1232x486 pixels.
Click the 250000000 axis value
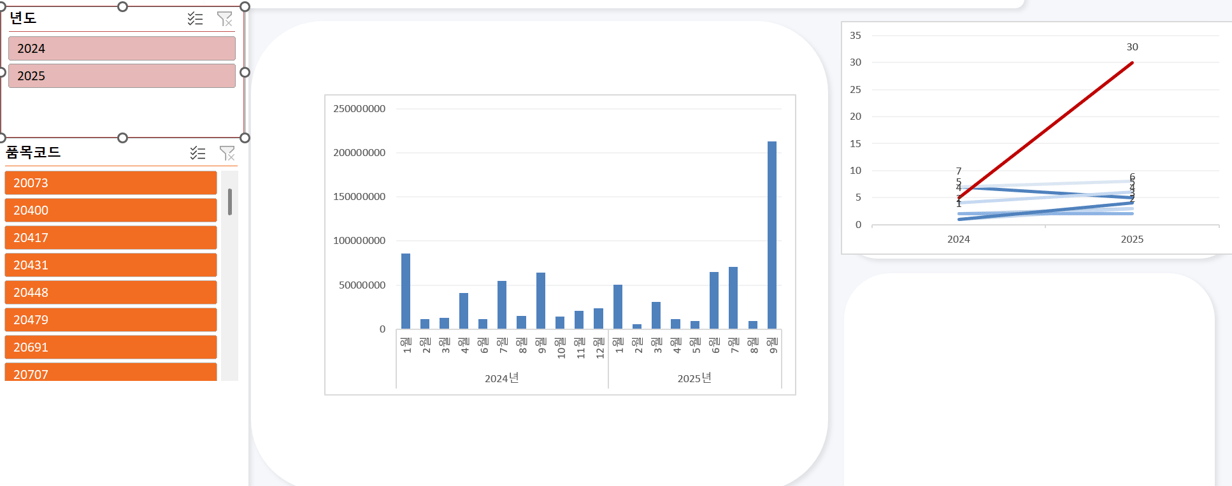360,109
